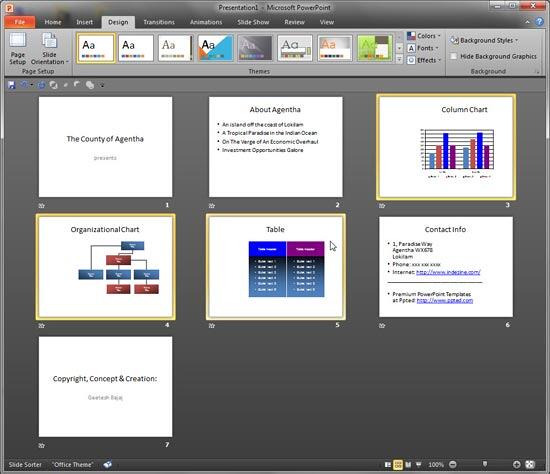Apply the dark gray theme thumbnail
The height and width of the screenshot is (474, 550).
255,48
